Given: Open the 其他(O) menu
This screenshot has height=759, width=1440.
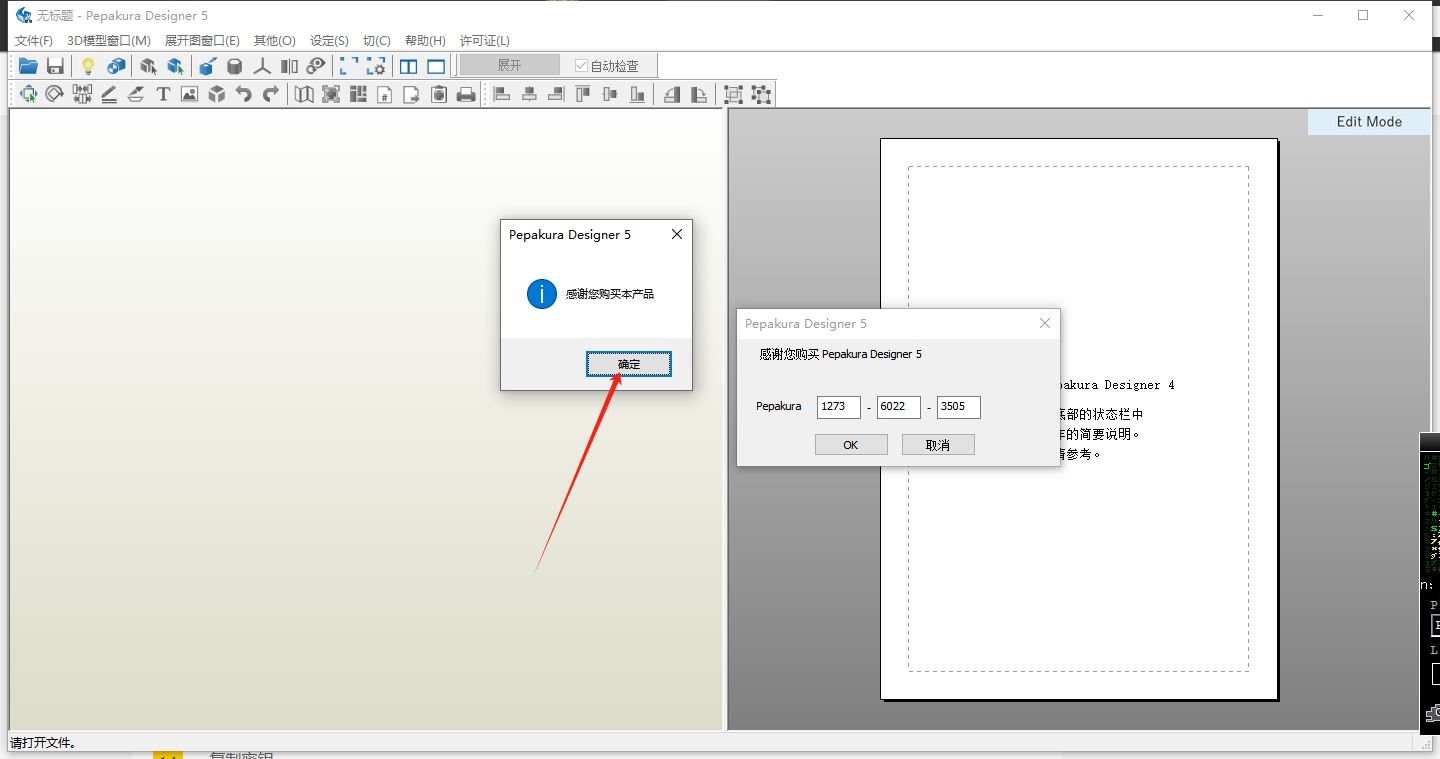Looking at the screenshot, I should tap(274, 41).
